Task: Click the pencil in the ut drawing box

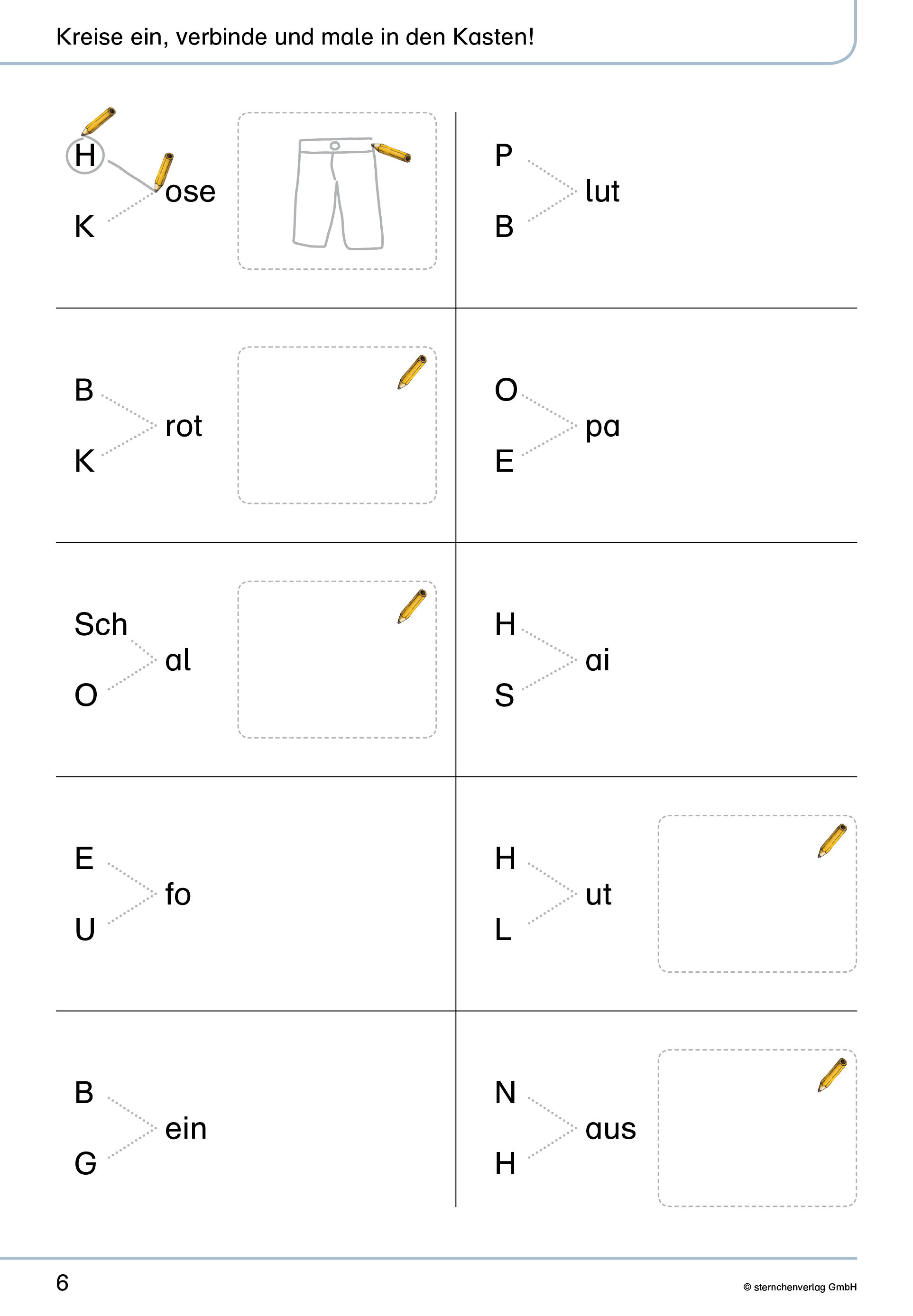Action: 832,841
